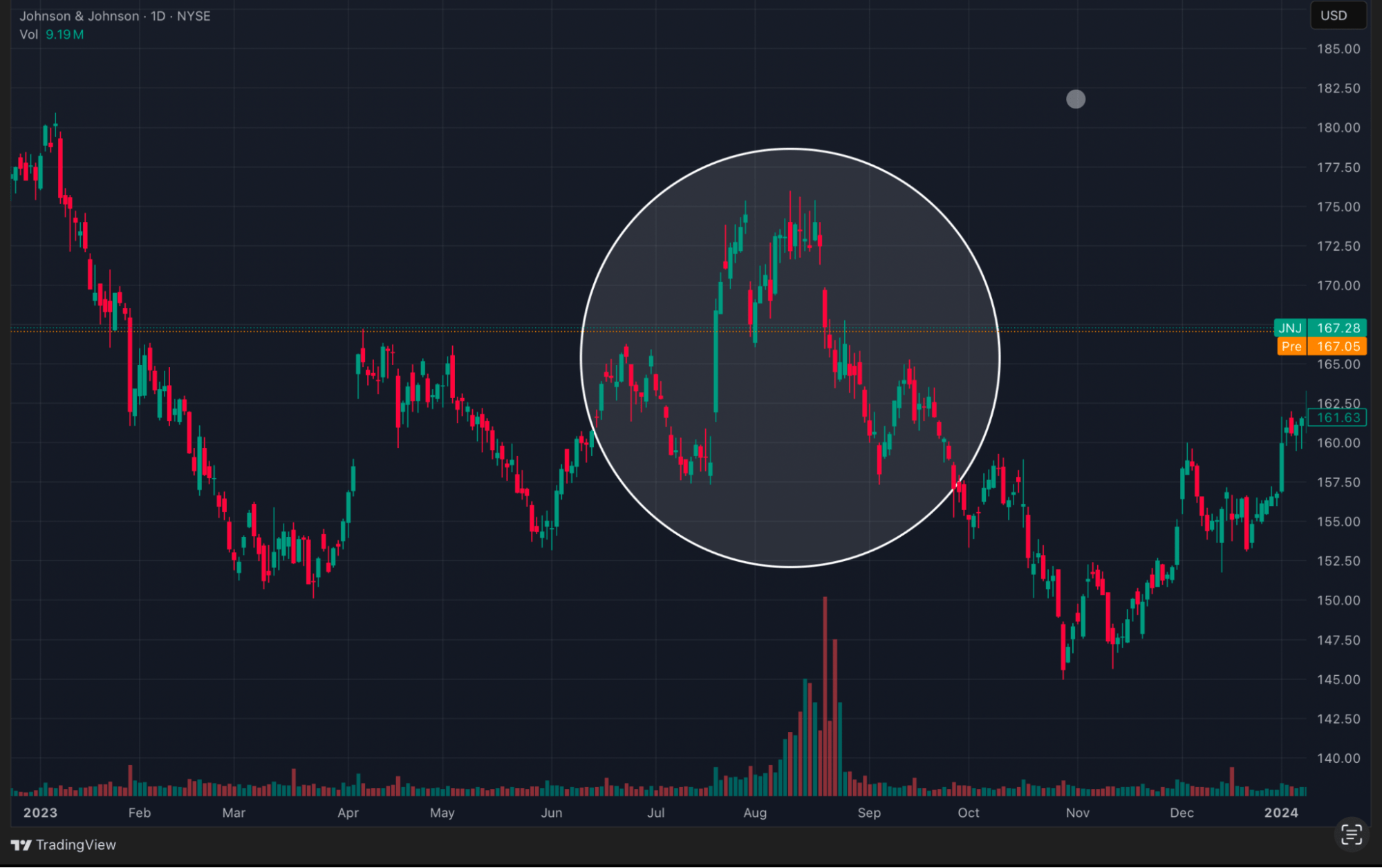Image resolution: width=1382 pixels, height=868 pixels.
Task: Click the Apr month label
Action: tap(348, 813)
